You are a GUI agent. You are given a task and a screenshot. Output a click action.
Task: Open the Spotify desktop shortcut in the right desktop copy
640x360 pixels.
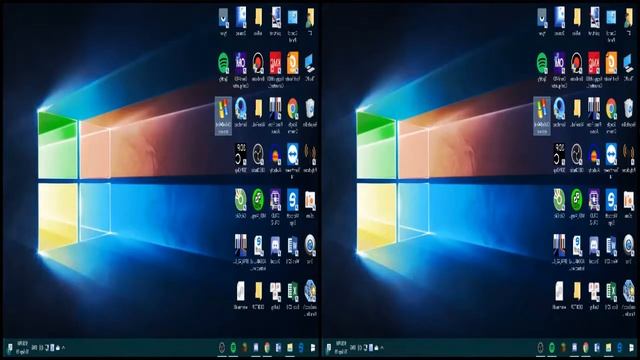point(542,63)
